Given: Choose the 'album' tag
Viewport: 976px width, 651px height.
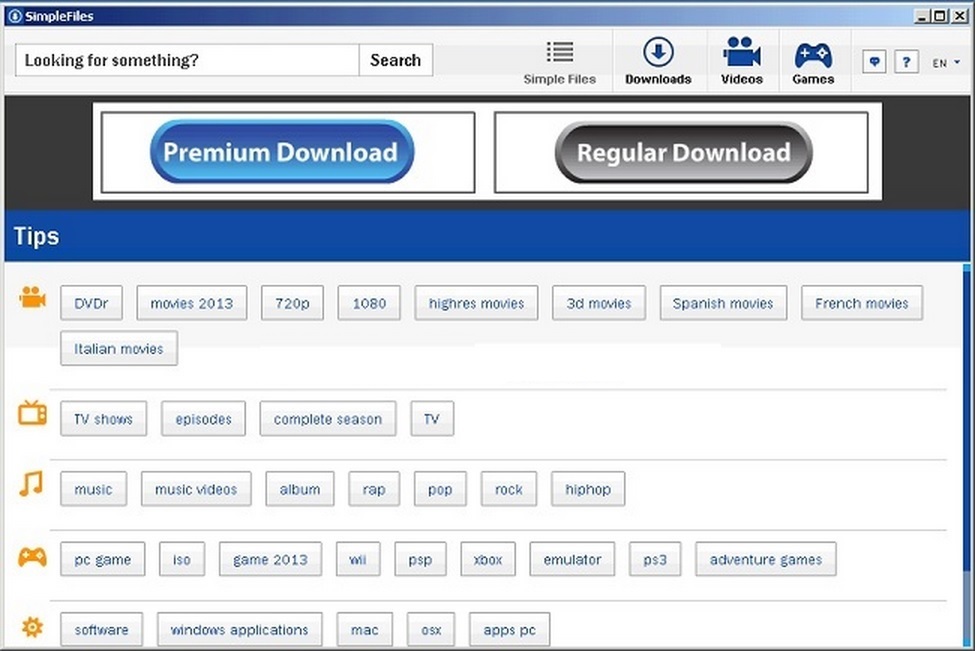Looking at the screenshot, I should [300, 489].
